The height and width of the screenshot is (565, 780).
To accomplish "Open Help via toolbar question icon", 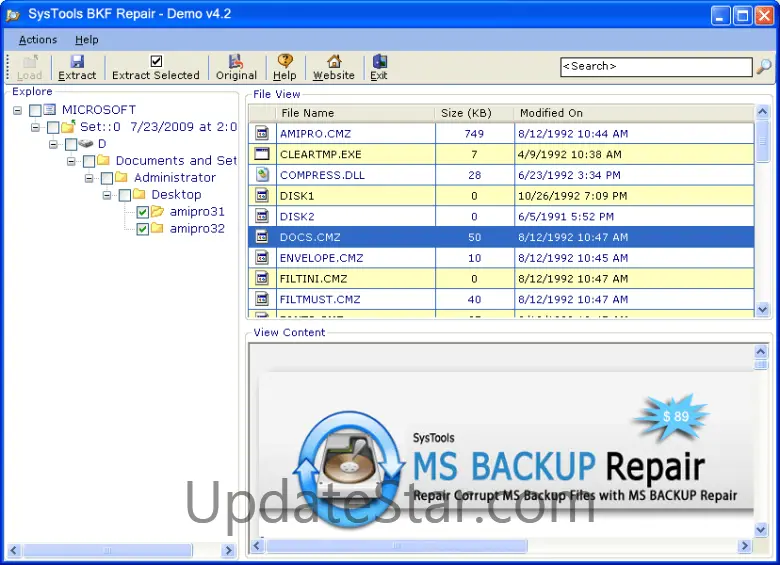I will [x=285, y=61].
